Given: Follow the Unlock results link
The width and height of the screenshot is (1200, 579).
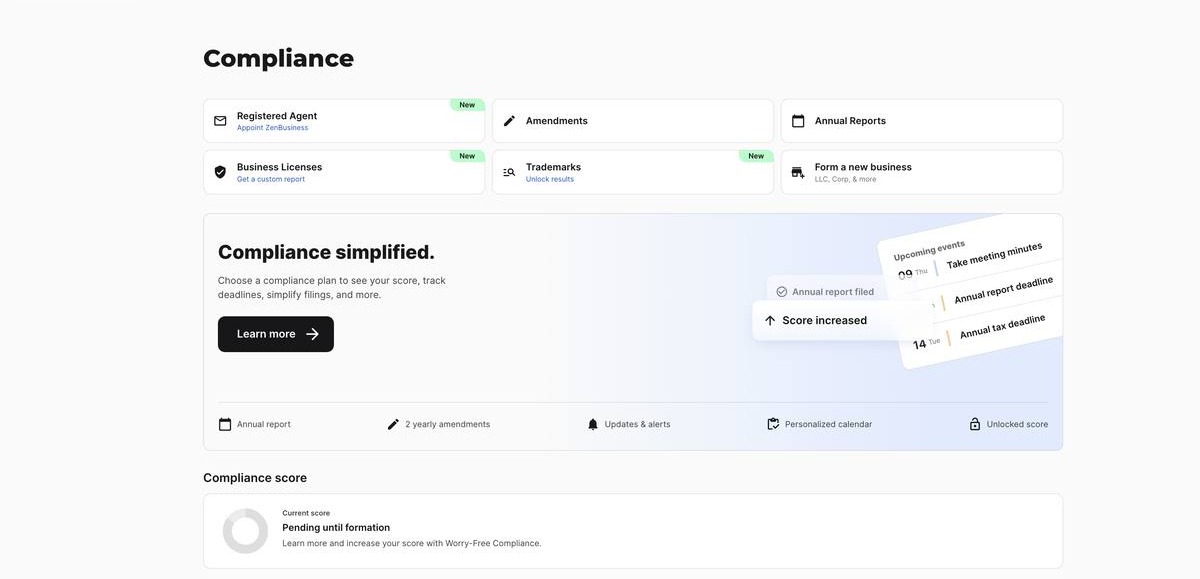Looking at the screenshot, I should pos(550,179).
